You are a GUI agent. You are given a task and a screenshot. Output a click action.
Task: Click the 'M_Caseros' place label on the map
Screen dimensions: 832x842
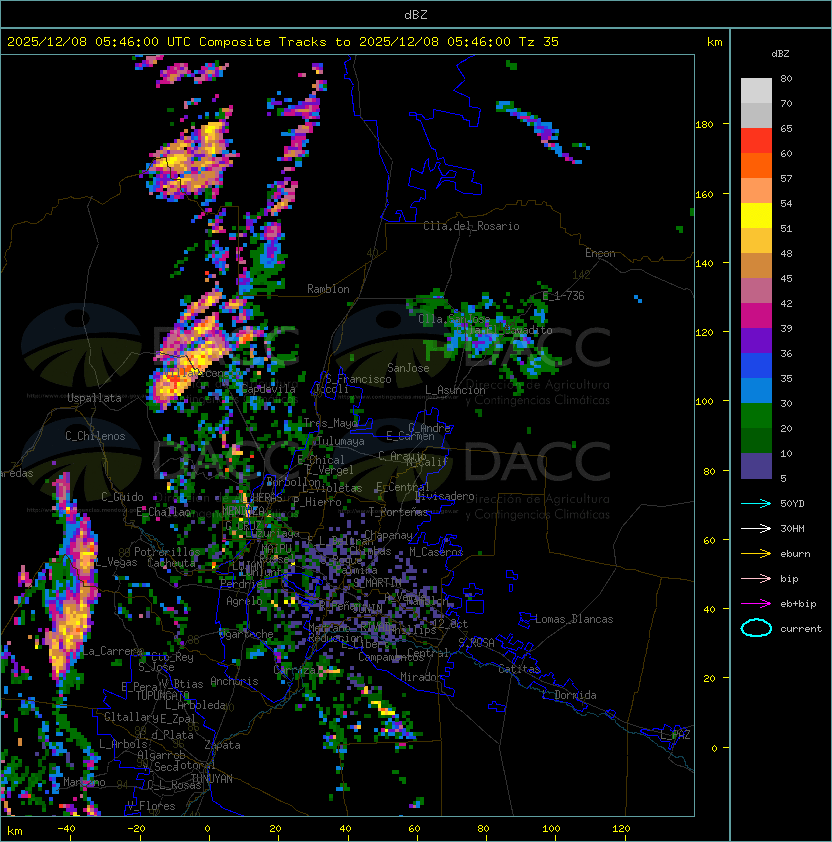[436, 552]
